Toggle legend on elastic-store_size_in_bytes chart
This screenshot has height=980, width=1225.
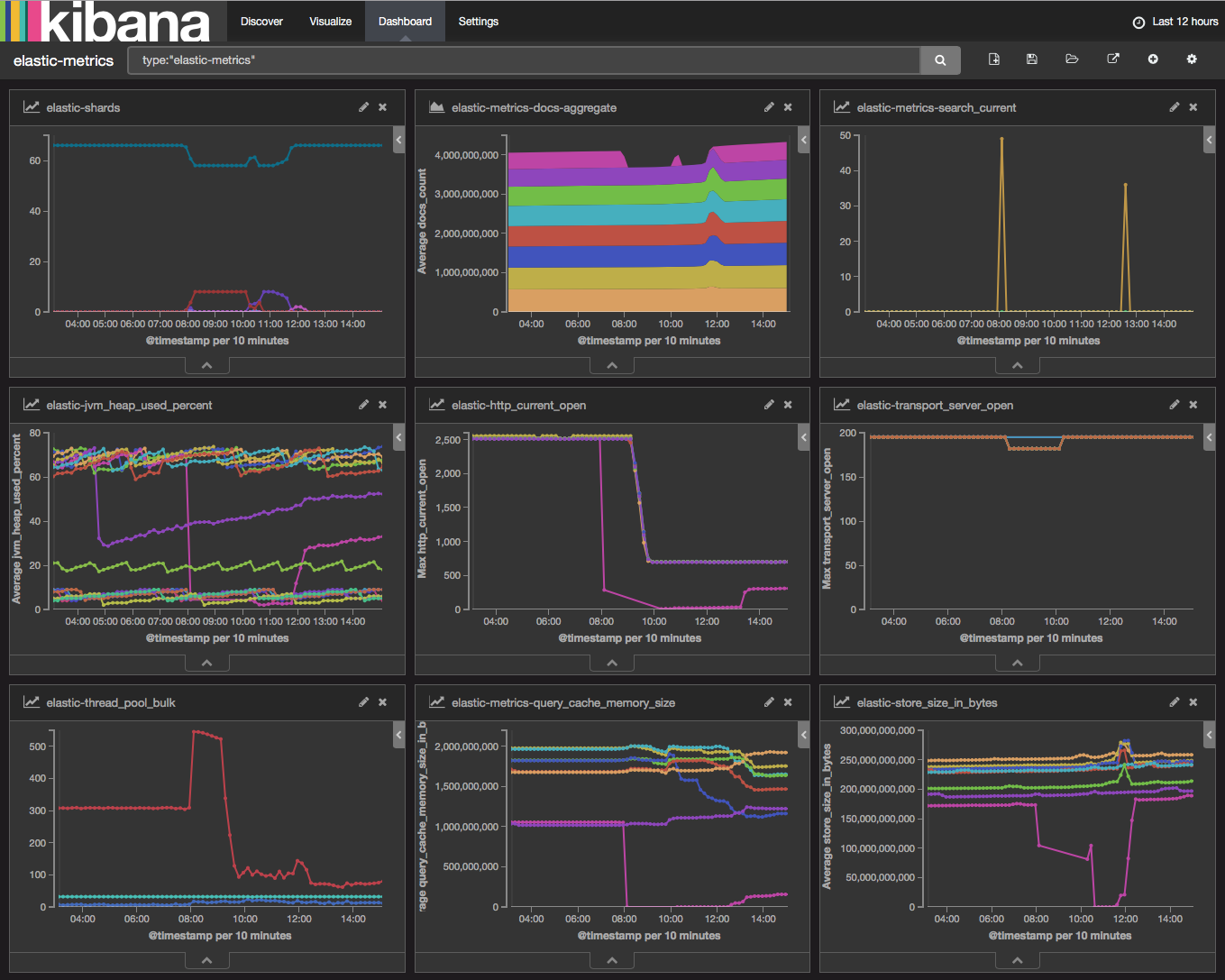click(1210, 735)
